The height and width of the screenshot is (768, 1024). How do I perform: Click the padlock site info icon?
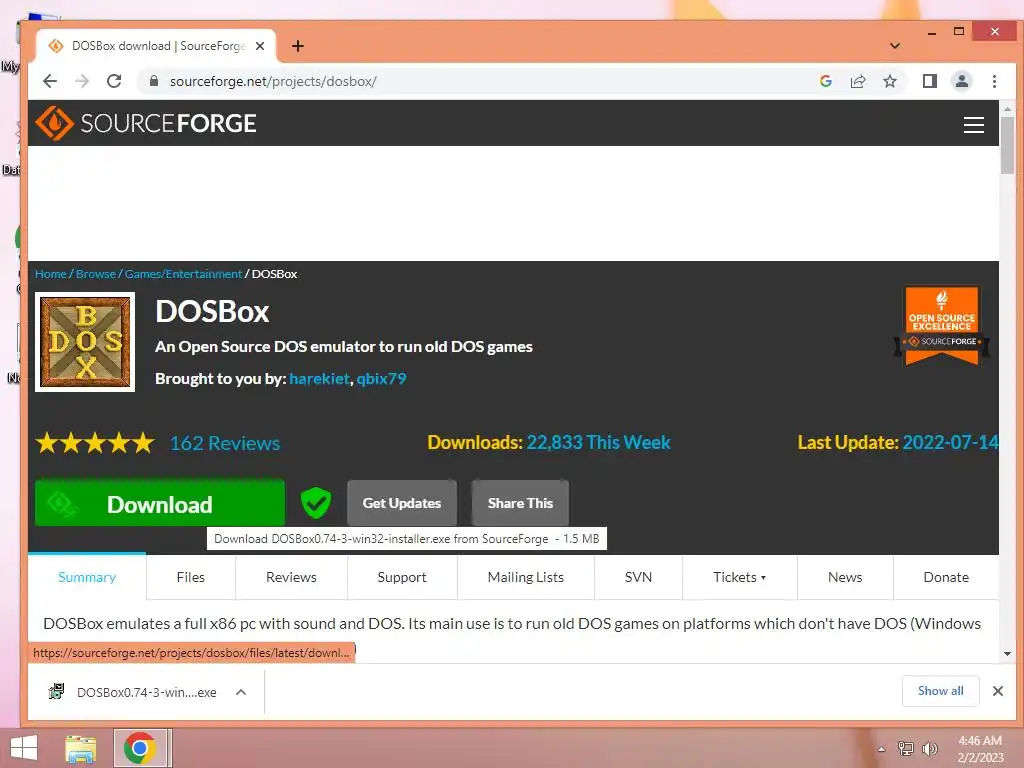(x=153, y=81)
